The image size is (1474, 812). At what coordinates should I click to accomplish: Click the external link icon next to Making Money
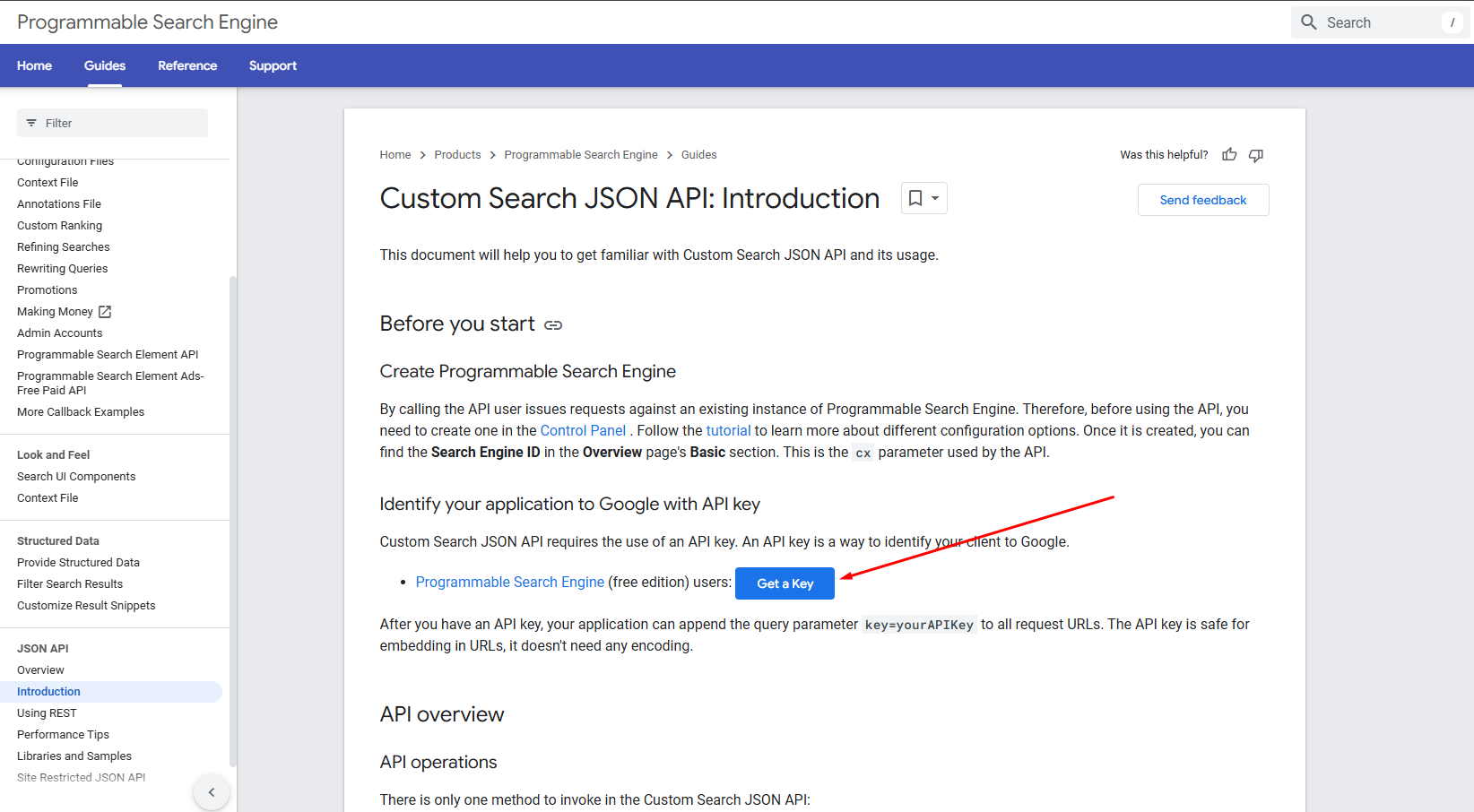point(105,312)
